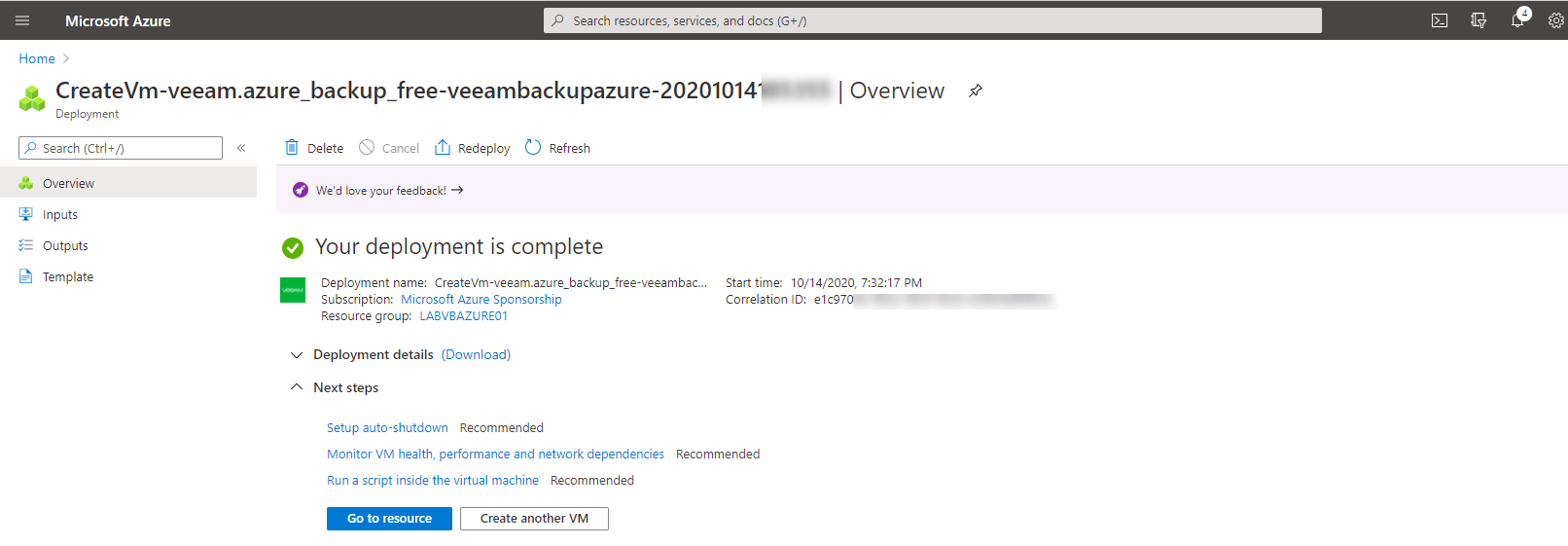Click the Create another VM button
The image size is (1568, 546).
534,519
